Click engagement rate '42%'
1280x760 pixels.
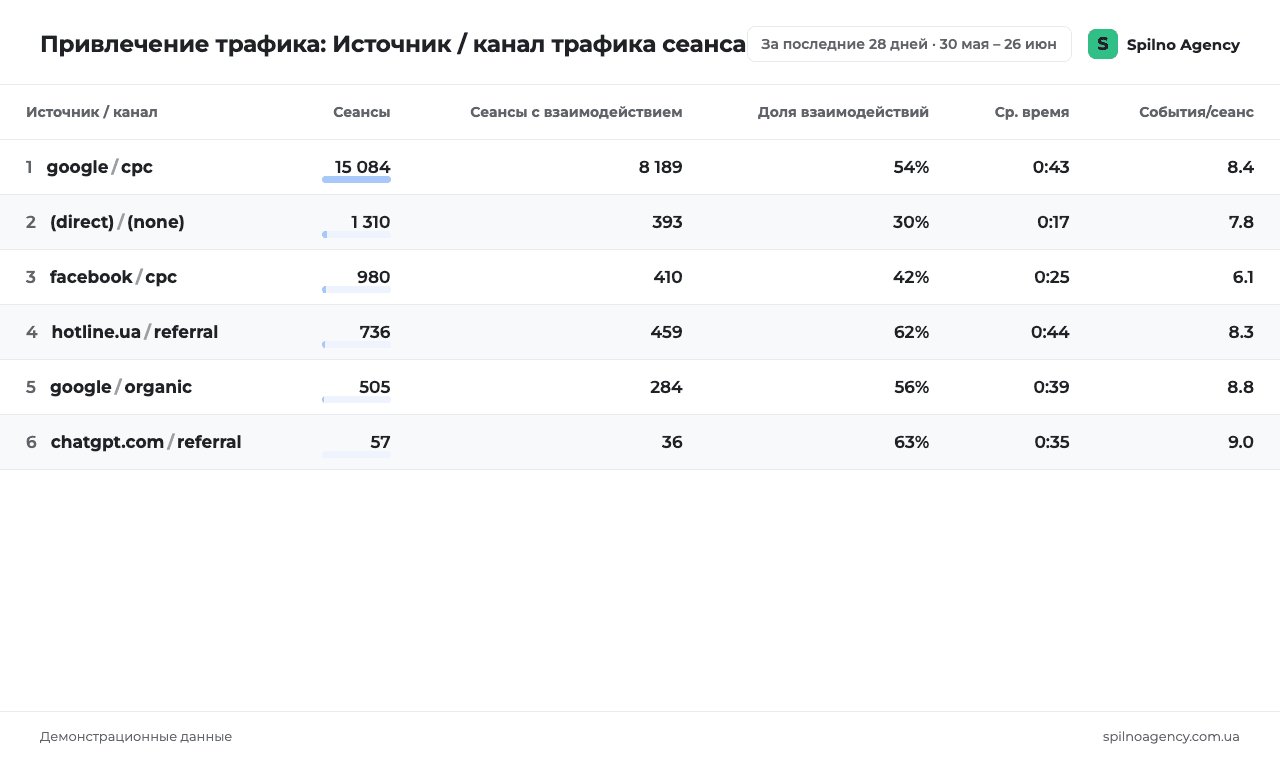[911, 277]
